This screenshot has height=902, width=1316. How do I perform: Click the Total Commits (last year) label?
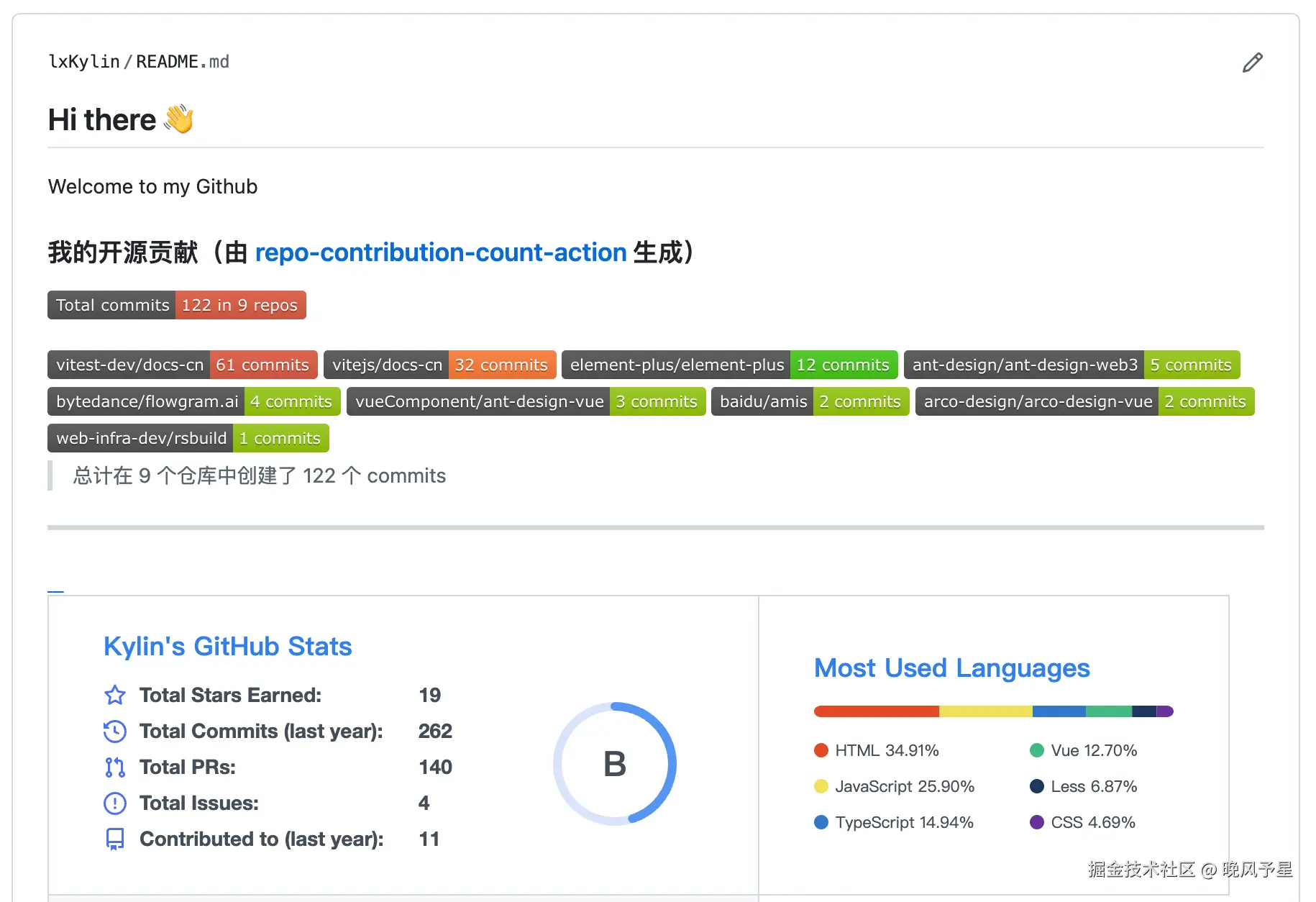pyautogui.click(x=261, y=731)
